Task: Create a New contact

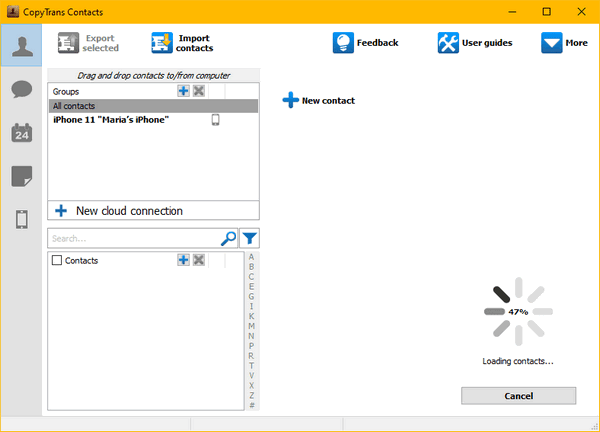Action: (x=318, y=100)
